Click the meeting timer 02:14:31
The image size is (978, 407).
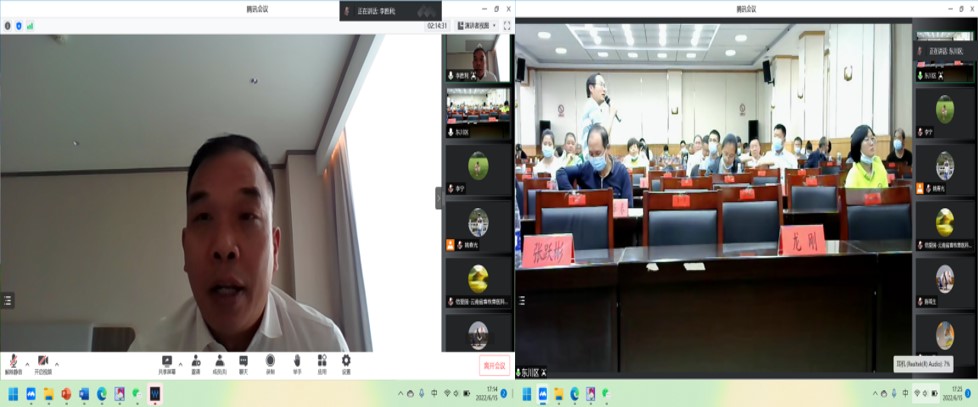tap(437, 26)
